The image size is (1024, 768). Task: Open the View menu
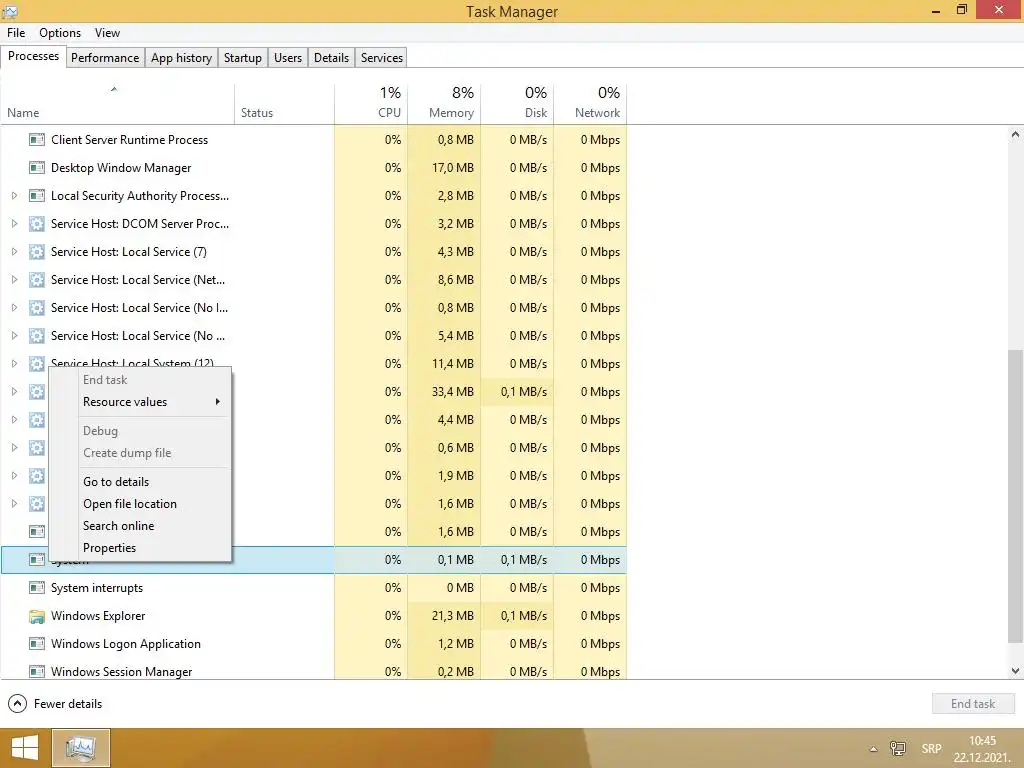[x=107, y=33]
